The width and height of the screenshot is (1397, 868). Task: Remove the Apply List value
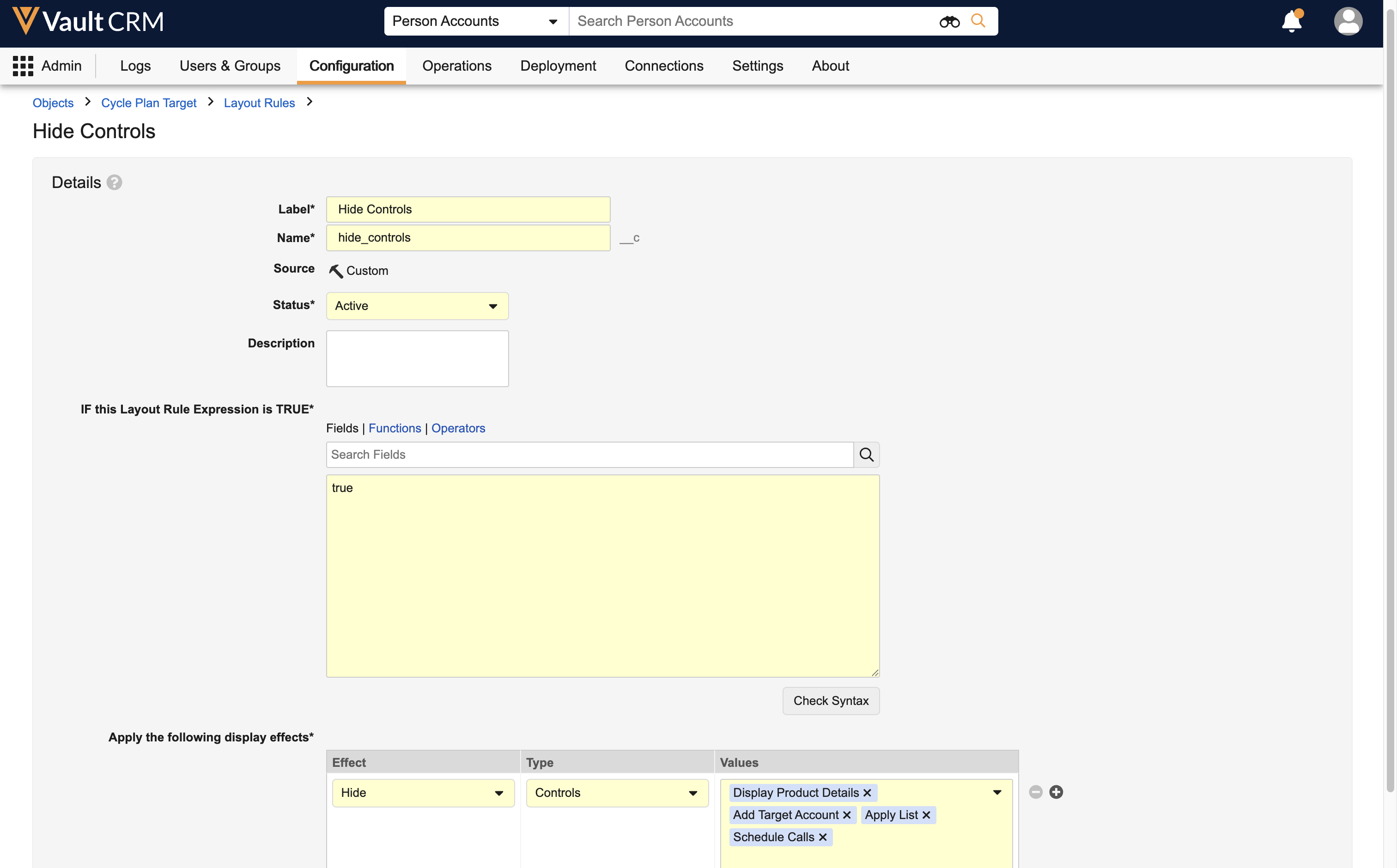926,815
